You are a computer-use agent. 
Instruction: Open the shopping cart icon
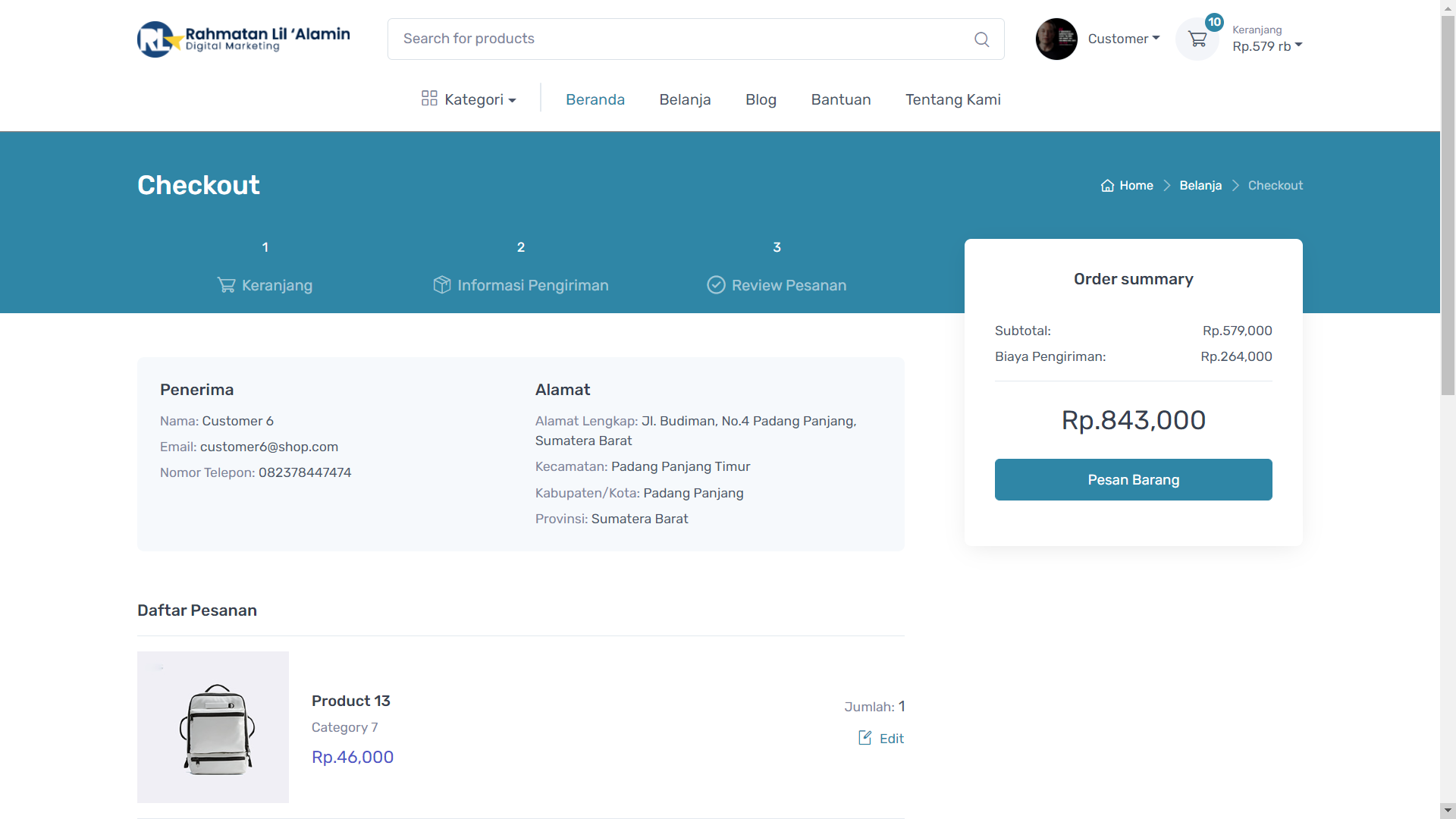pos(1197,39)
